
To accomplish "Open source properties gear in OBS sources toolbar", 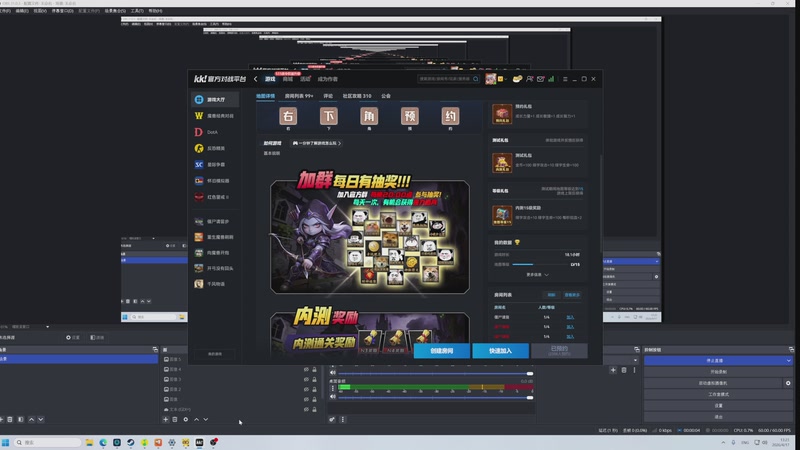I will pyautogui.click(x=186, y=419).
